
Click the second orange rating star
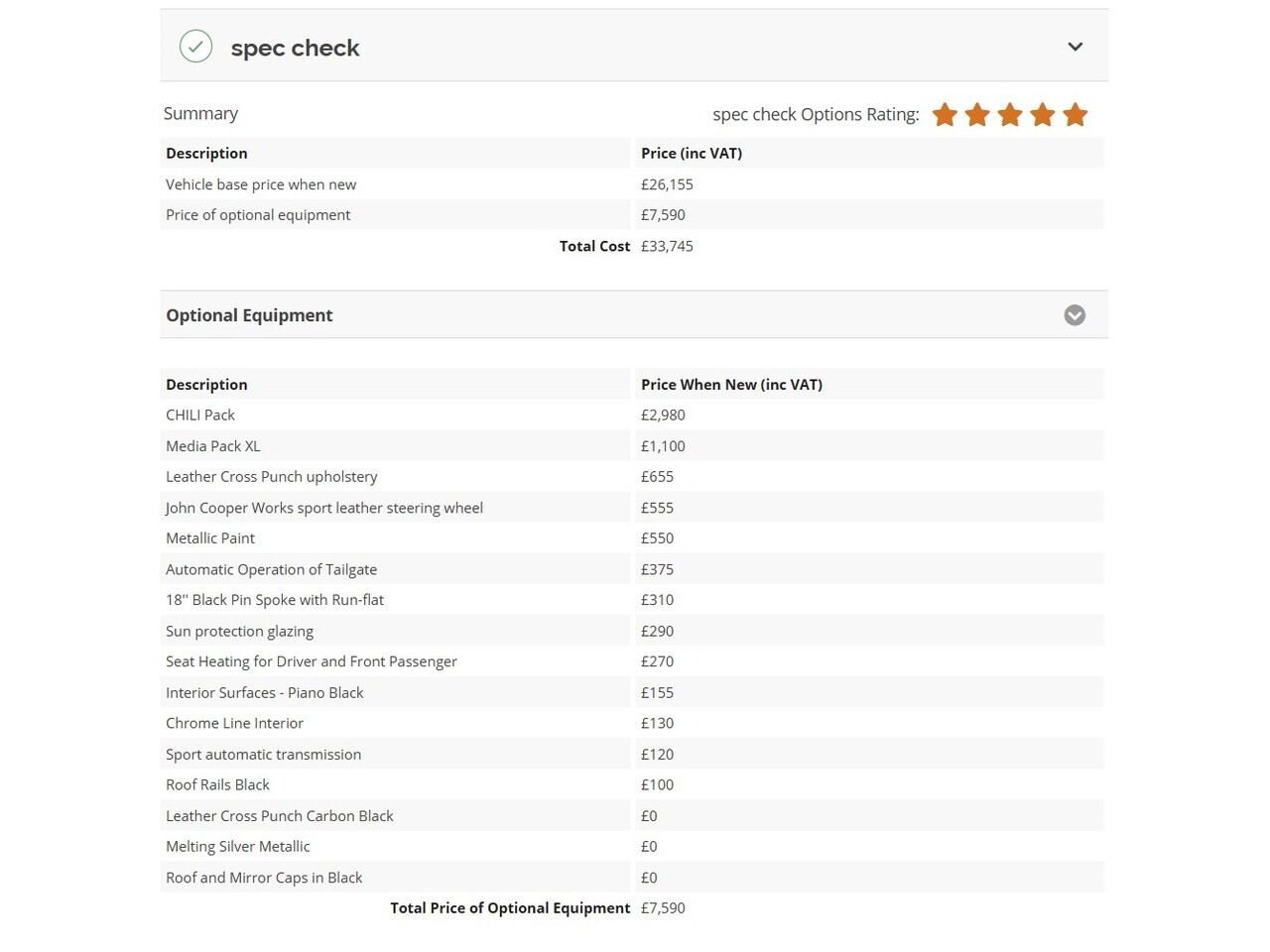click(977, 115)
